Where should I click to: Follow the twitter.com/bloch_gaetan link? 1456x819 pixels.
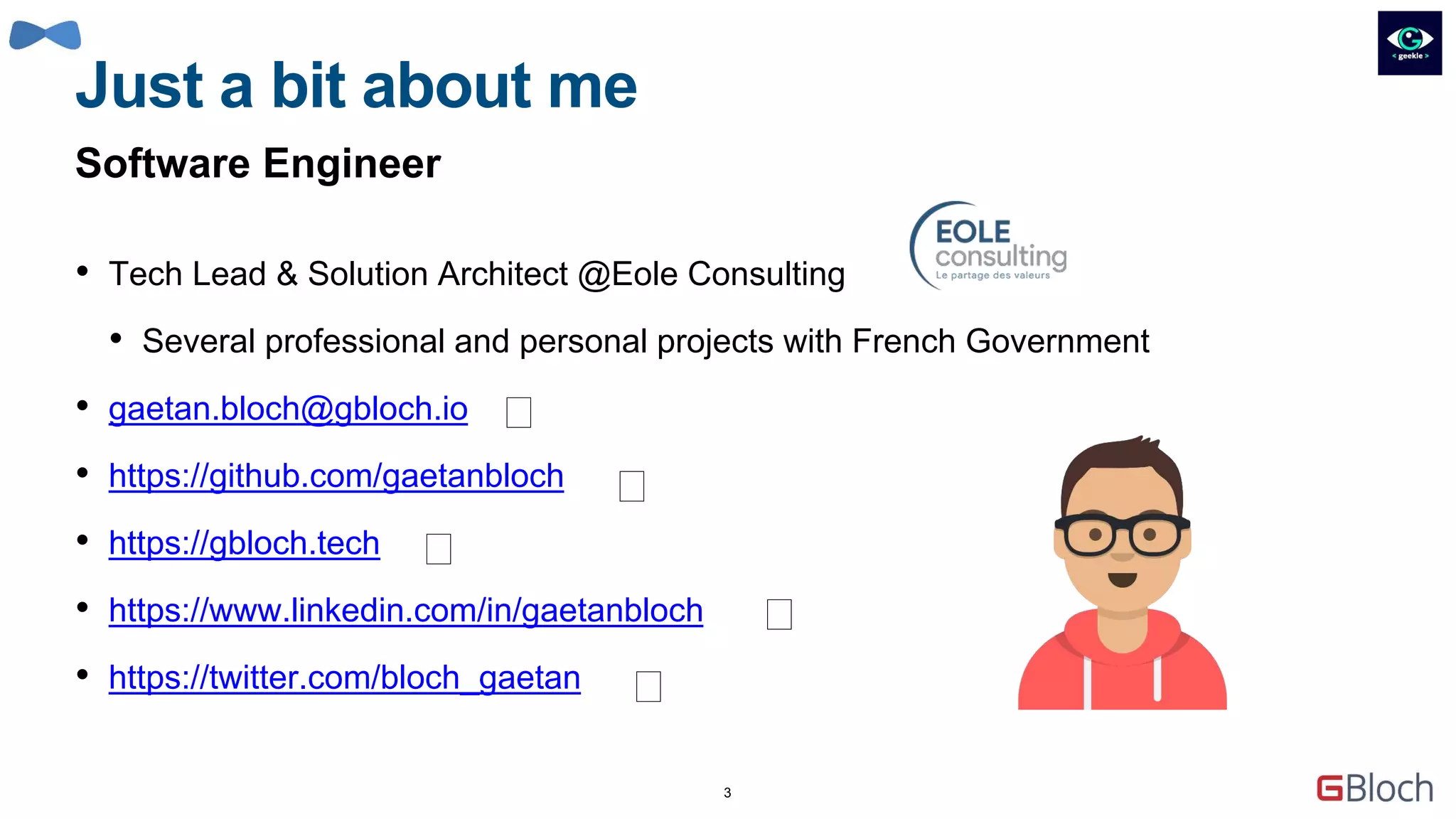(x=344, y=678)
